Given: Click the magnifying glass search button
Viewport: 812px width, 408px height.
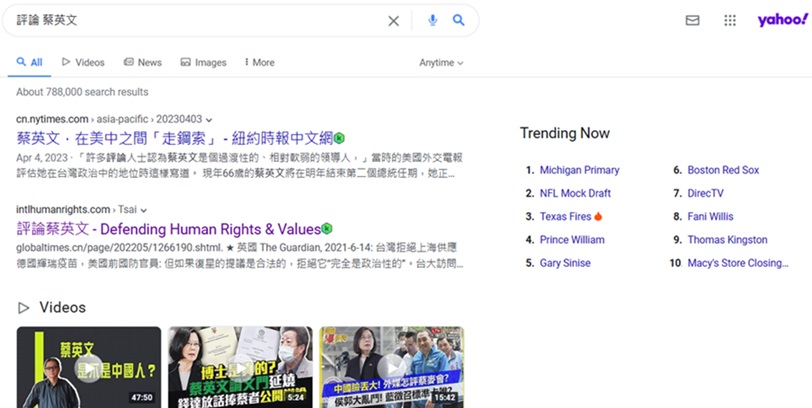Looking at the screenshot, I should 459,20.
